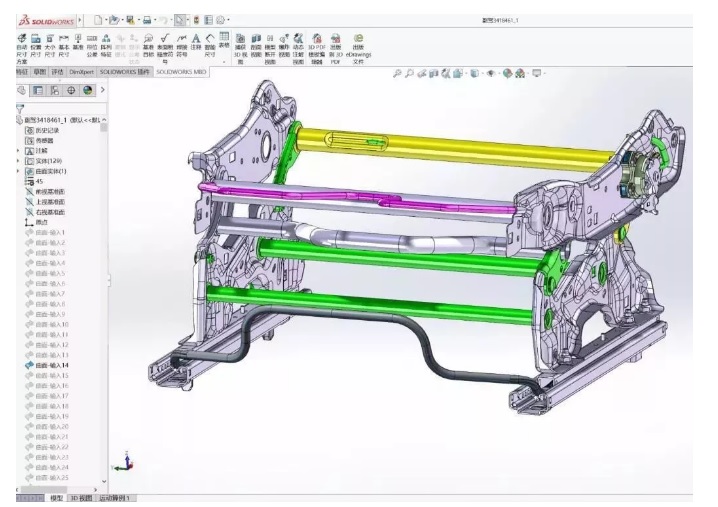This screenshot has height=507, width=718.
Task: Expand the SOLIDWORKS menu arrow beside logo
Action: click(80, 20)
